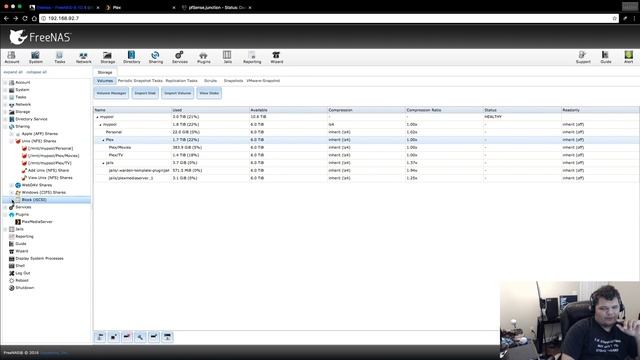Image resolution: width=640 pixels, height=360 pixels.
Task: Open the Guide toolbar icon
Action: [x=606, y=57]
